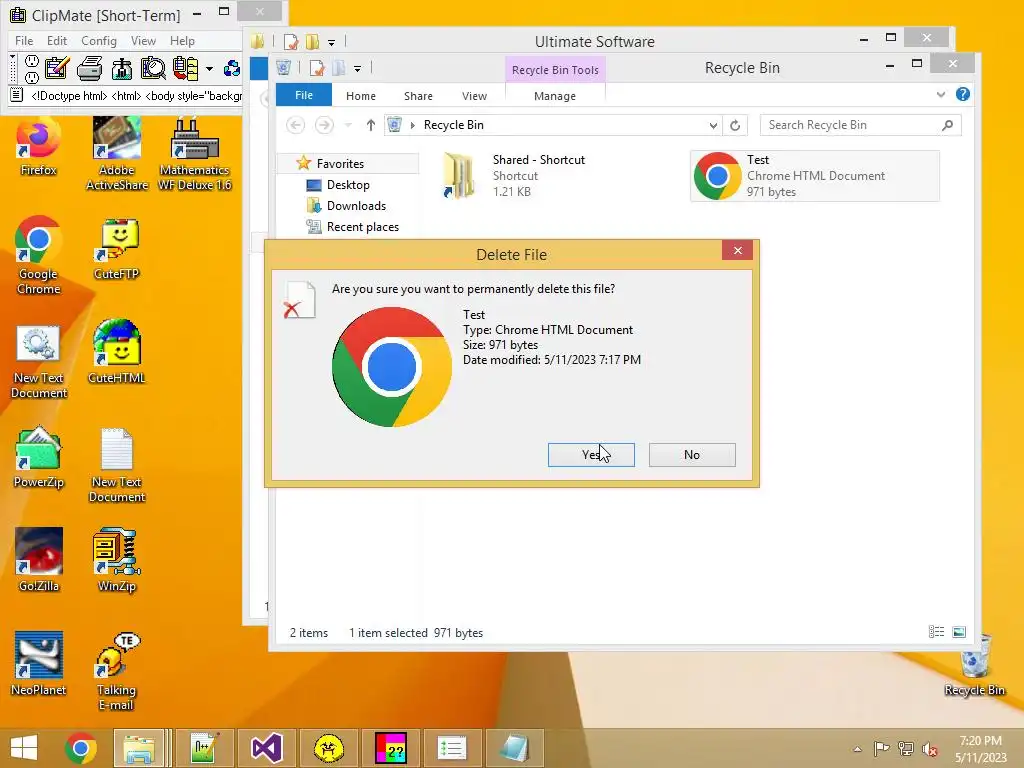The image size is (1024, 768).
Task: Click Recycle Bin in address breadcrumb
Action: (x=453, y=125)
